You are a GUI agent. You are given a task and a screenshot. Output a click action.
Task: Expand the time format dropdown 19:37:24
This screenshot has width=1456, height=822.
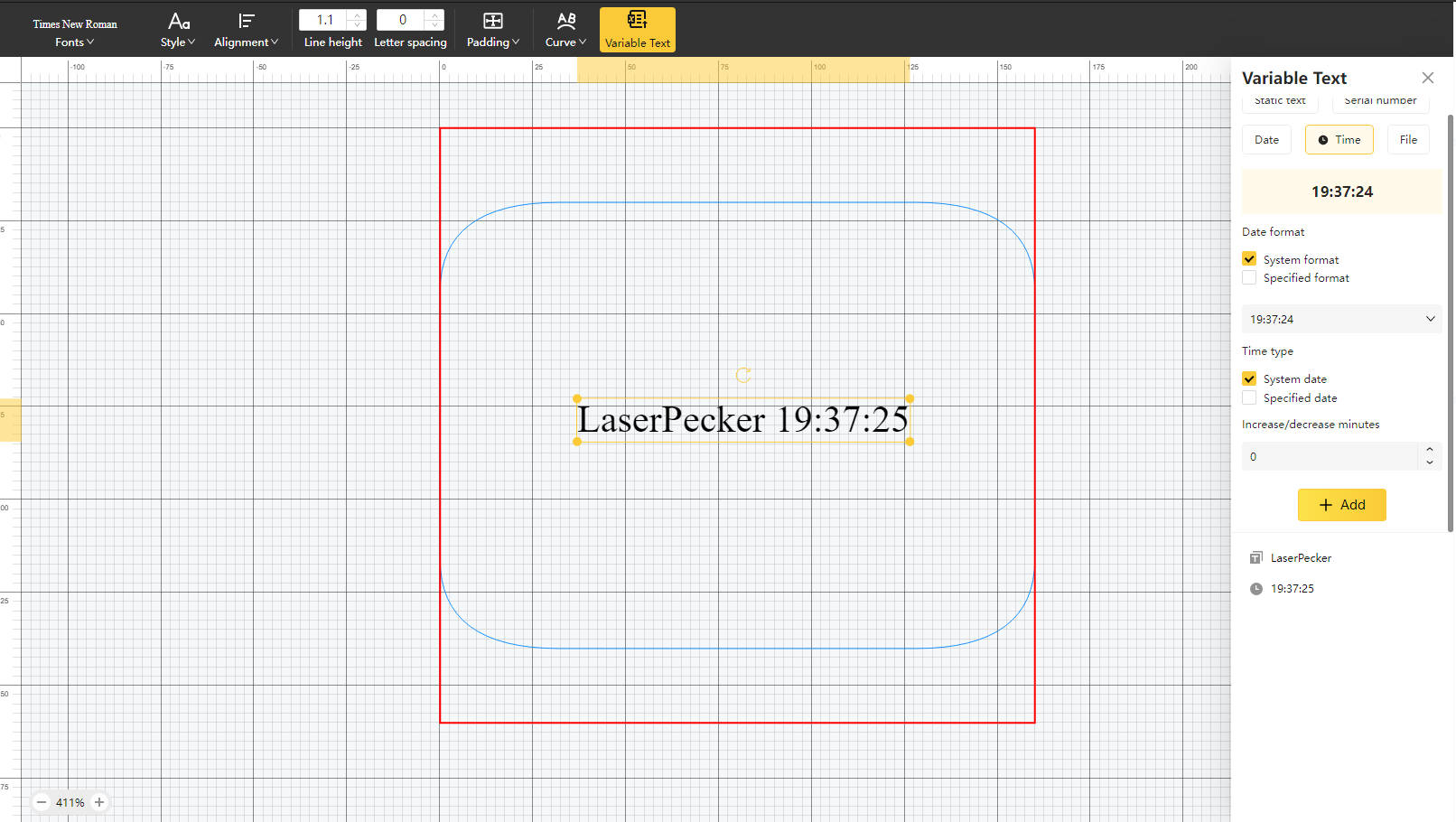click(x=1342, y=319)
